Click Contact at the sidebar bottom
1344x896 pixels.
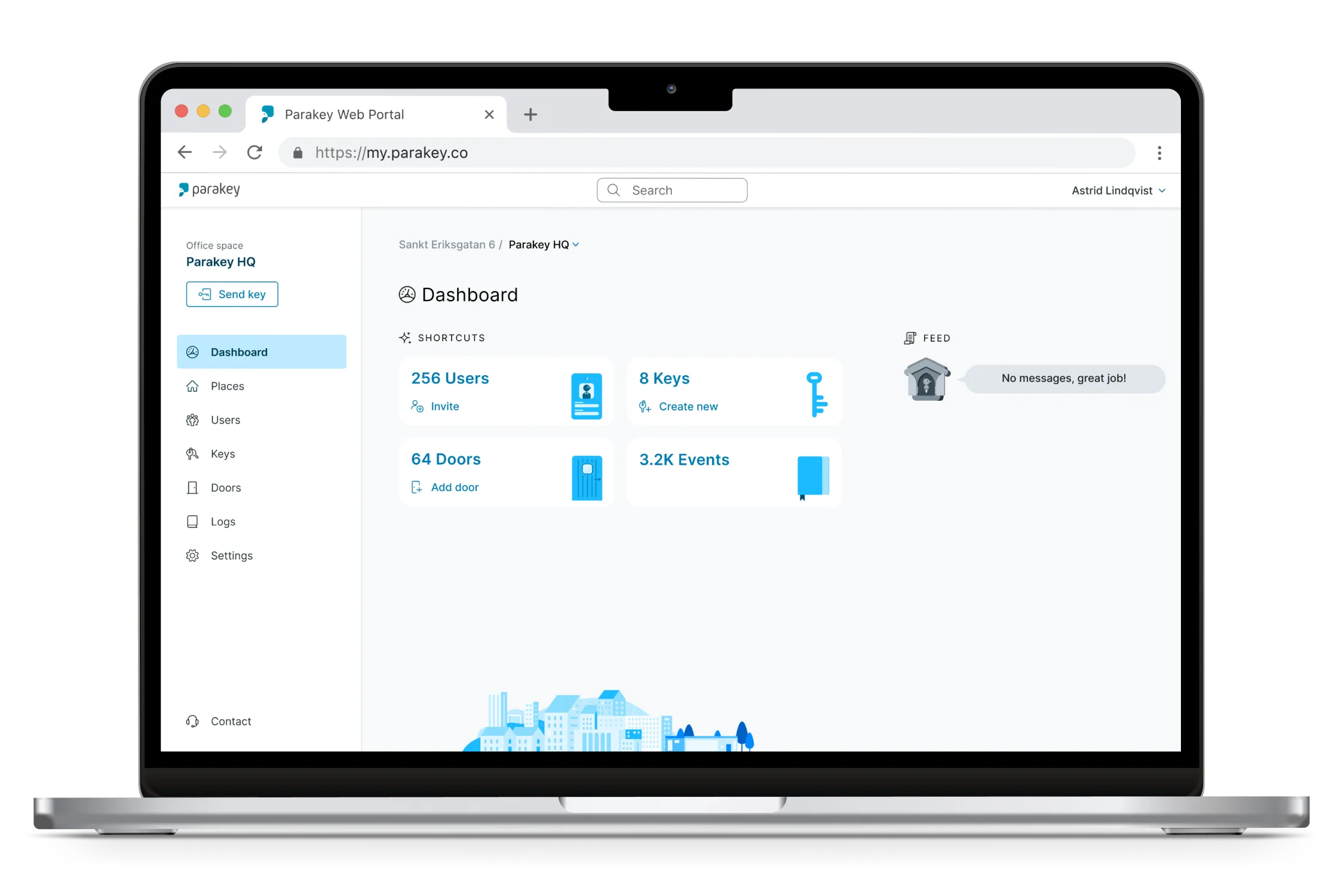click(219, 721)
